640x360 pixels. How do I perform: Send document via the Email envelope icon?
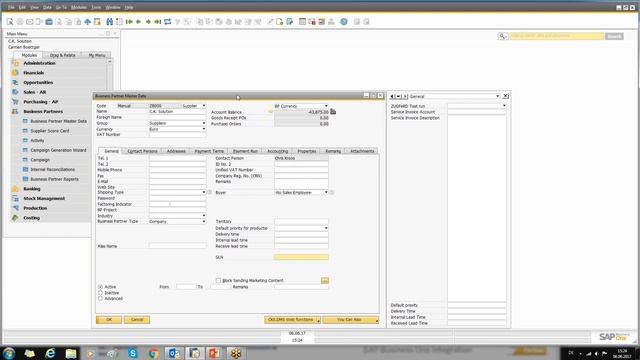pyautogui.click(x=29, y=22)
